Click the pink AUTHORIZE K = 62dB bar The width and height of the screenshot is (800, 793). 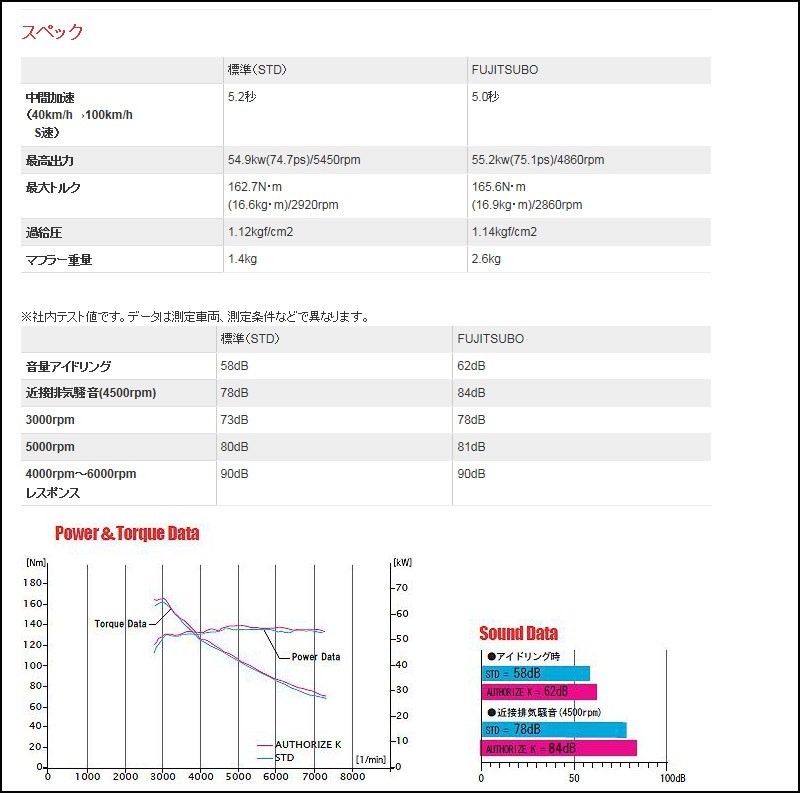point(539,692)
